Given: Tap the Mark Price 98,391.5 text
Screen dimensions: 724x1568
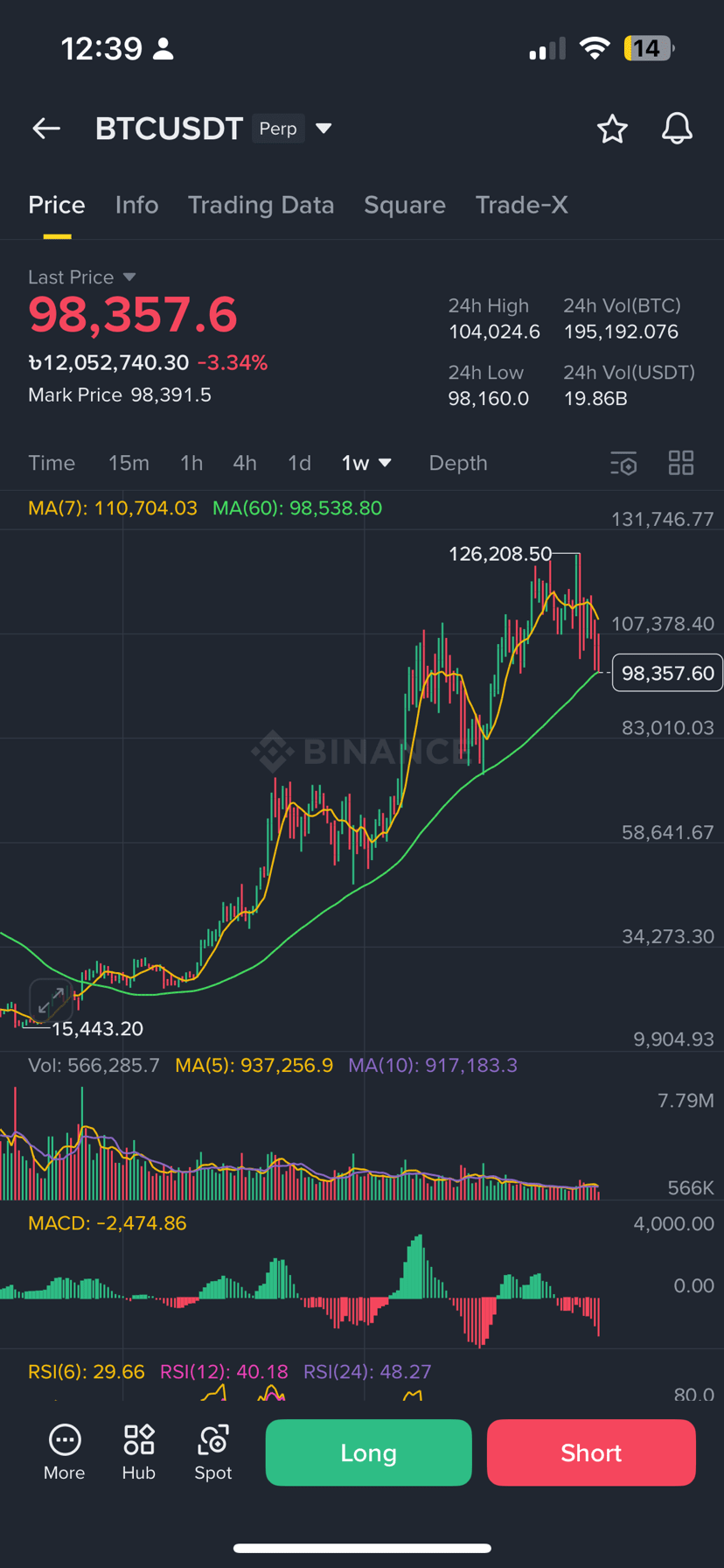Looking at the screenshot, I should pyautogui.click(x=120, y=395).
